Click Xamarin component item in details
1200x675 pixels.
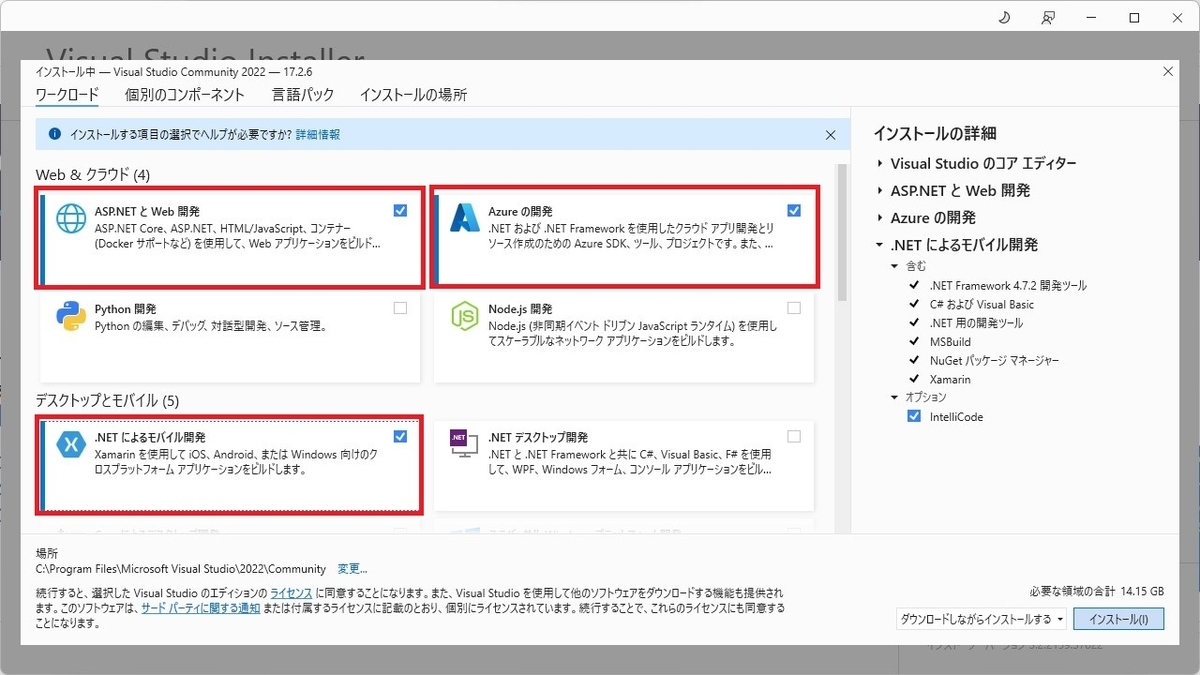tap(949, 379)
